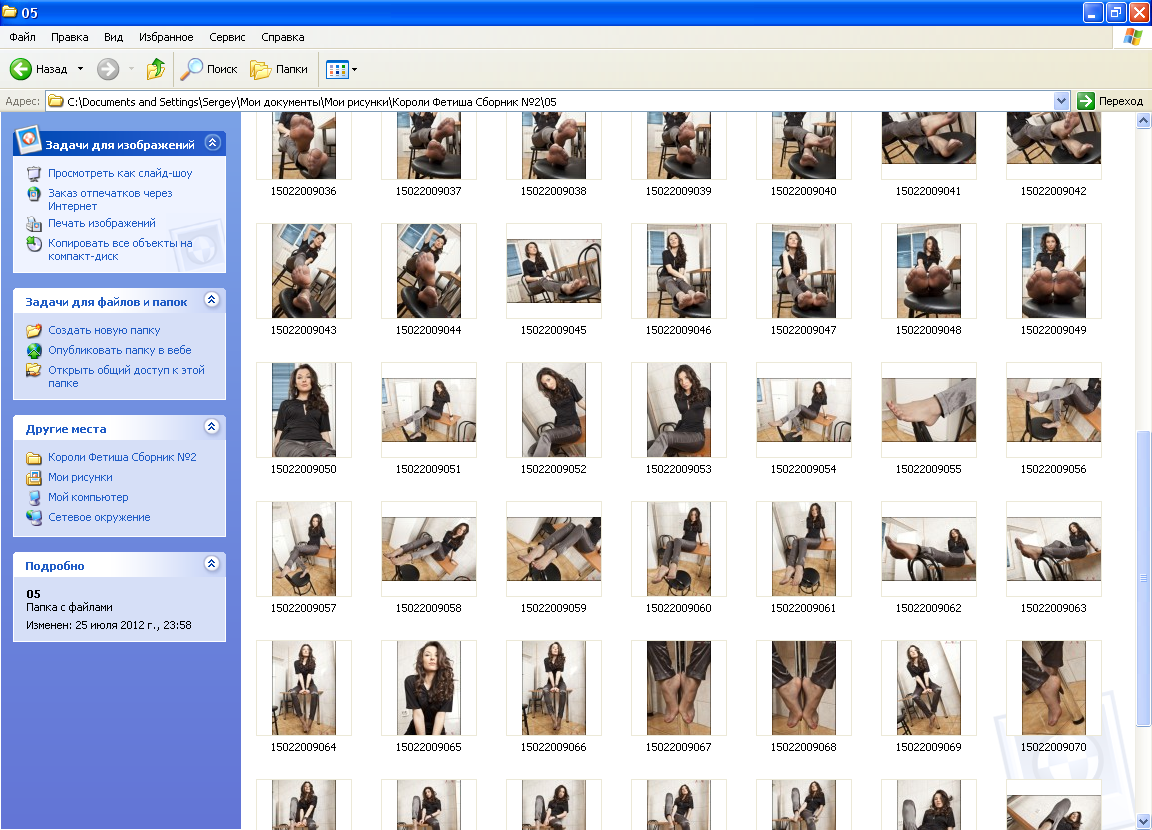Image resolution: width=1152 pixels, height=830 pixels.
Task: Click CD icon beside Копировать все объекты
Action: point(34,244)
